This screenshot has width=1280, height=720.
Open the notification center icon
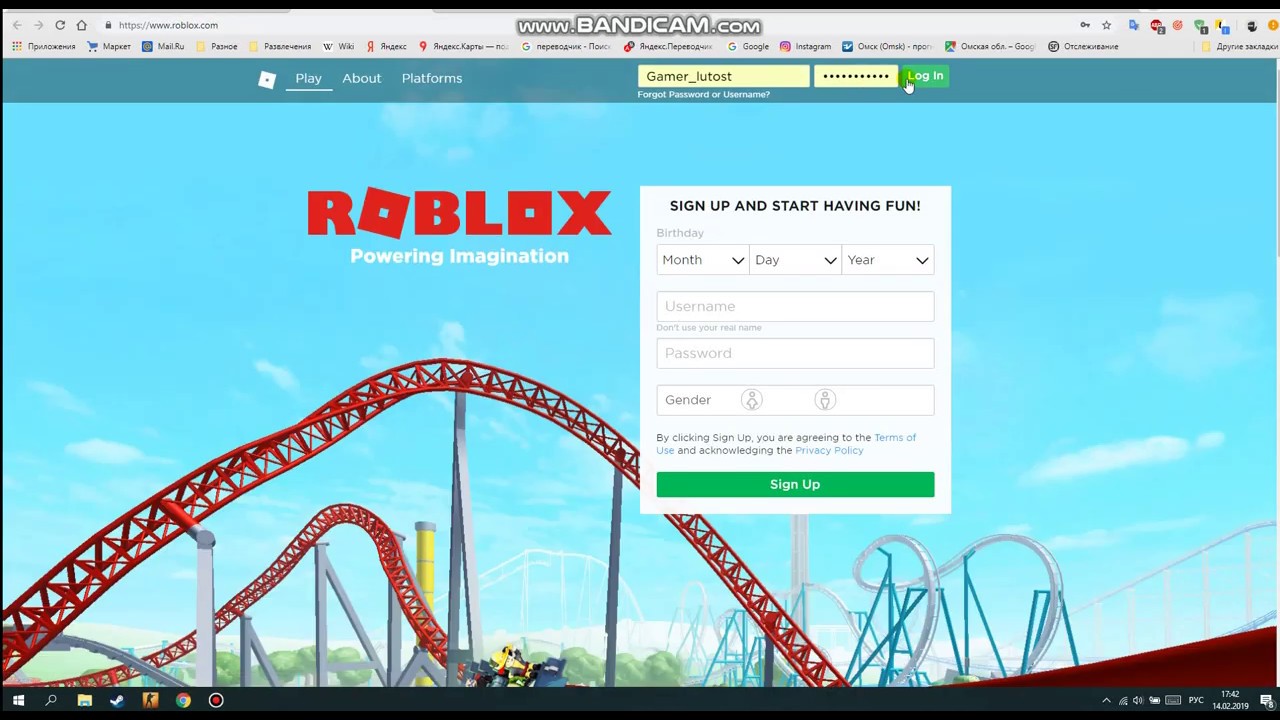pos(1266,701)
